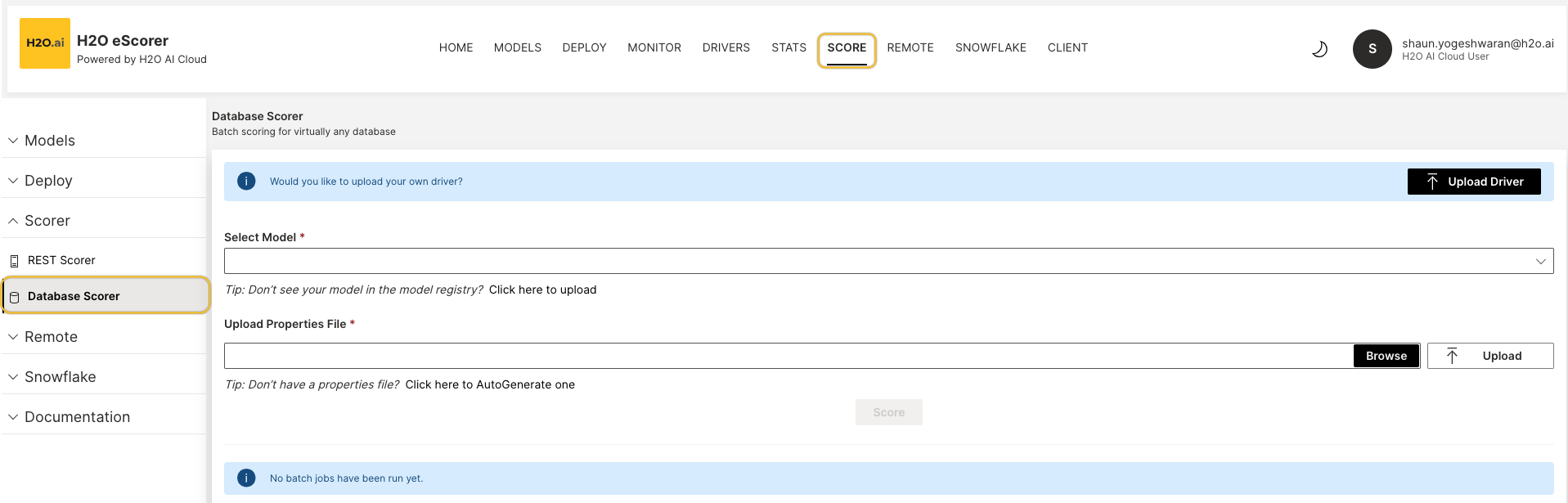Open the user avatar S

(1372, 49)
